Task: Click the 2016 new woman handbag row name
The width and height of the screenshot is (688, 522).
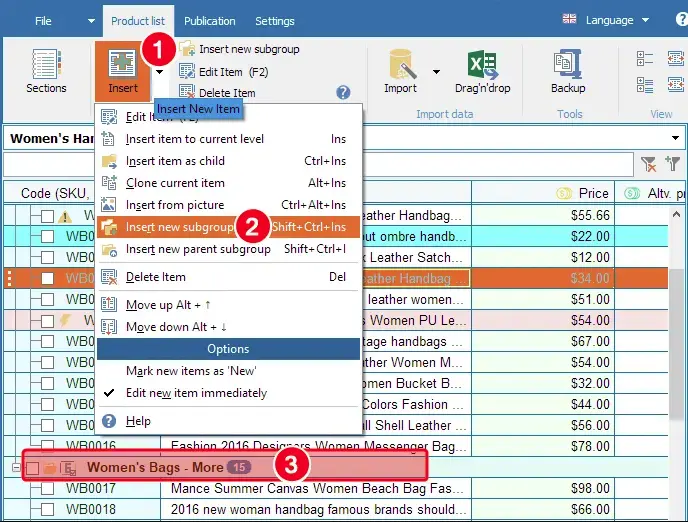Action: [x=318, y=510]
